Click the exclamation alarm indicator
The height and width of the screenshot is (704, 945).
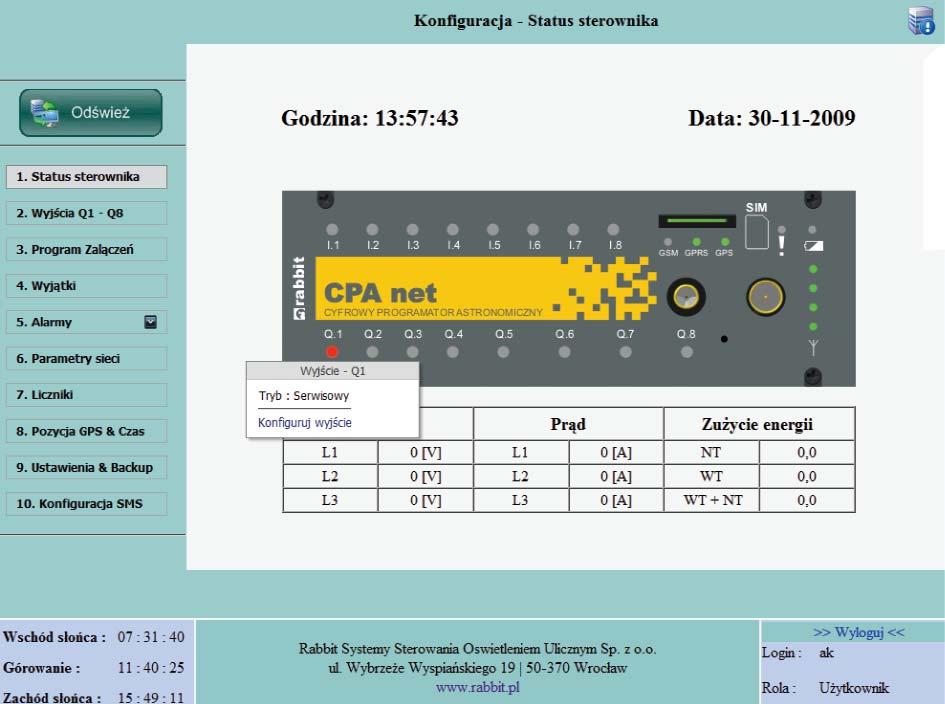click(x=782, y=246)
